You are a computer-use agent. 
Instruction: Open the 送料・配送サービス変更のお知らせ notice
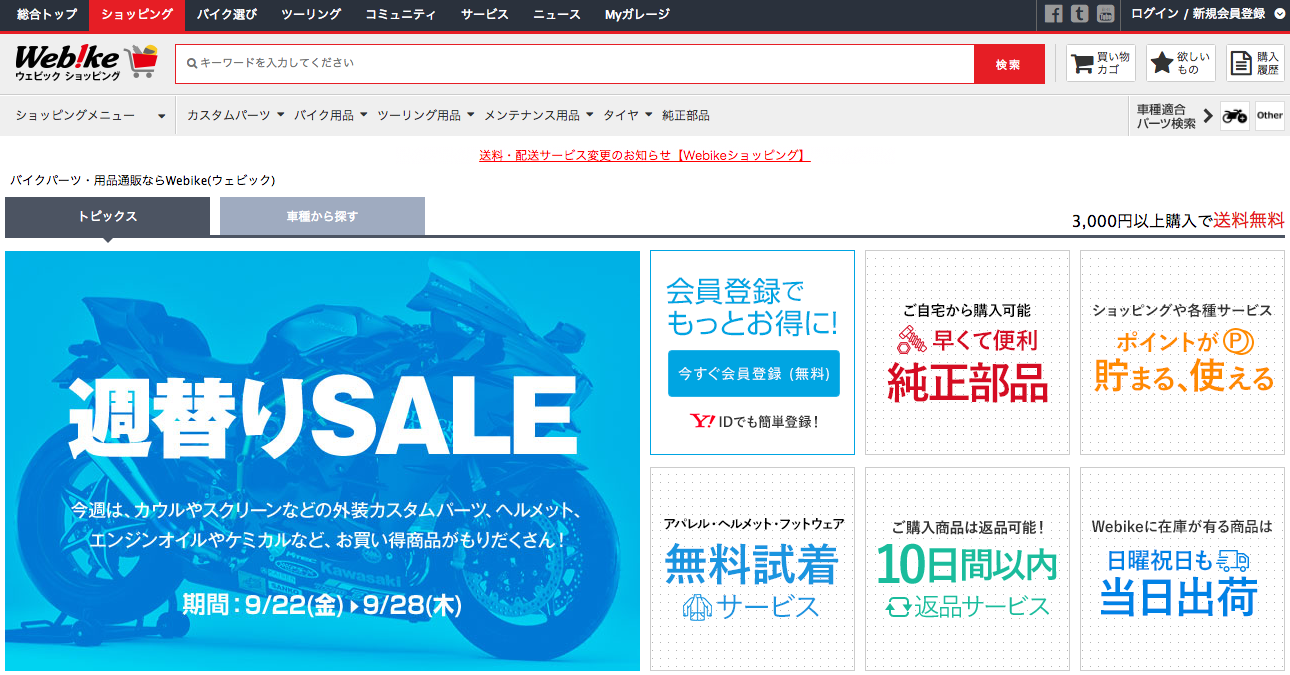click(x=644, y=155)
